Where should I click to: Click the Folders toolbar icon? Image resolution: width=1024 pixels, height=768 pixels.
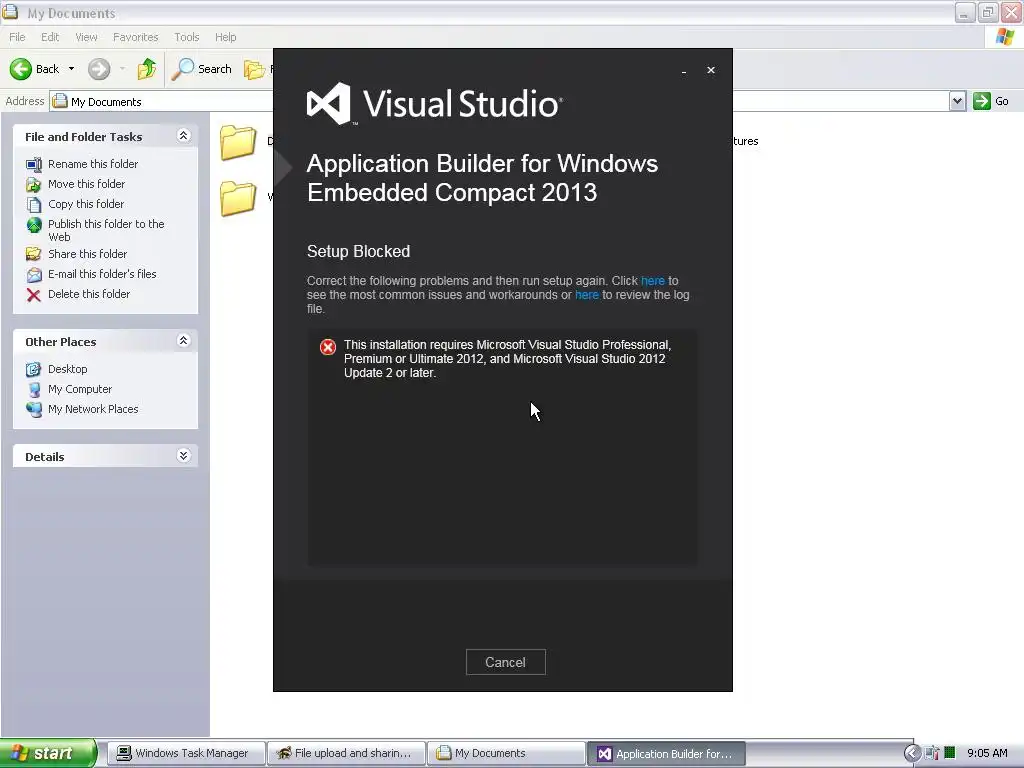pos(255,69)
